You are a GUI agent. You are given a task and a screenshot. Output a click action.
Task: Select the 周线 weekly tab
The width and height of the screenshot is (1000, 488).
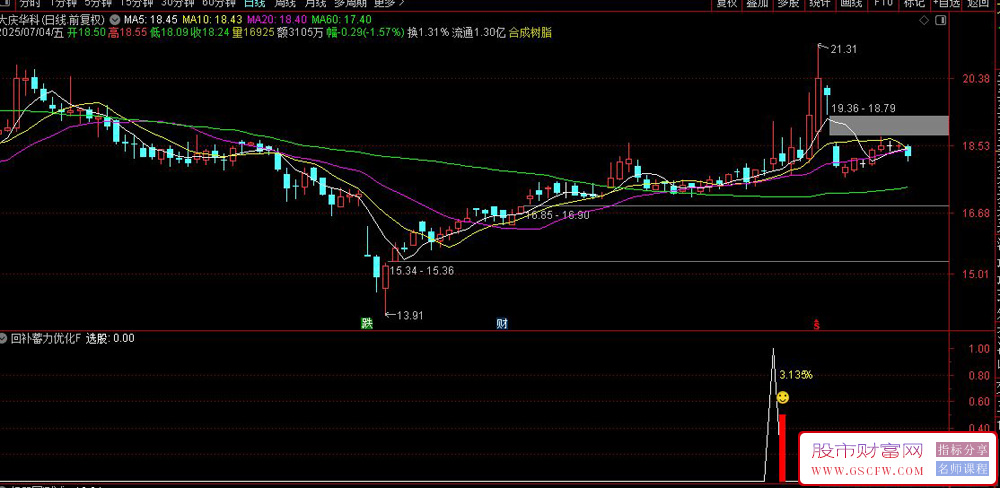tap(285, 3)
